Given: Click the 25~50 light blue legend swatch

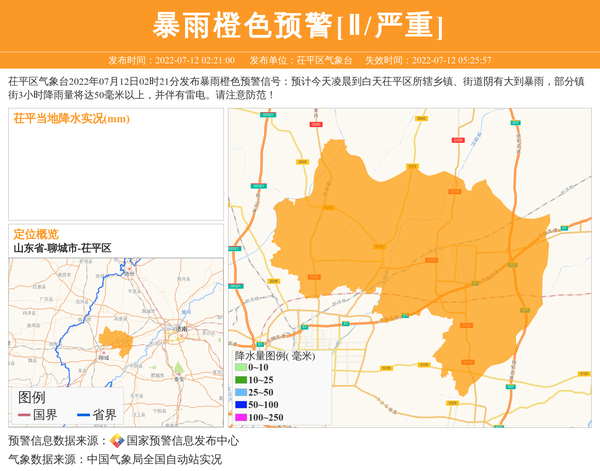Looking at the screenshot, I should tap(240, 393).
